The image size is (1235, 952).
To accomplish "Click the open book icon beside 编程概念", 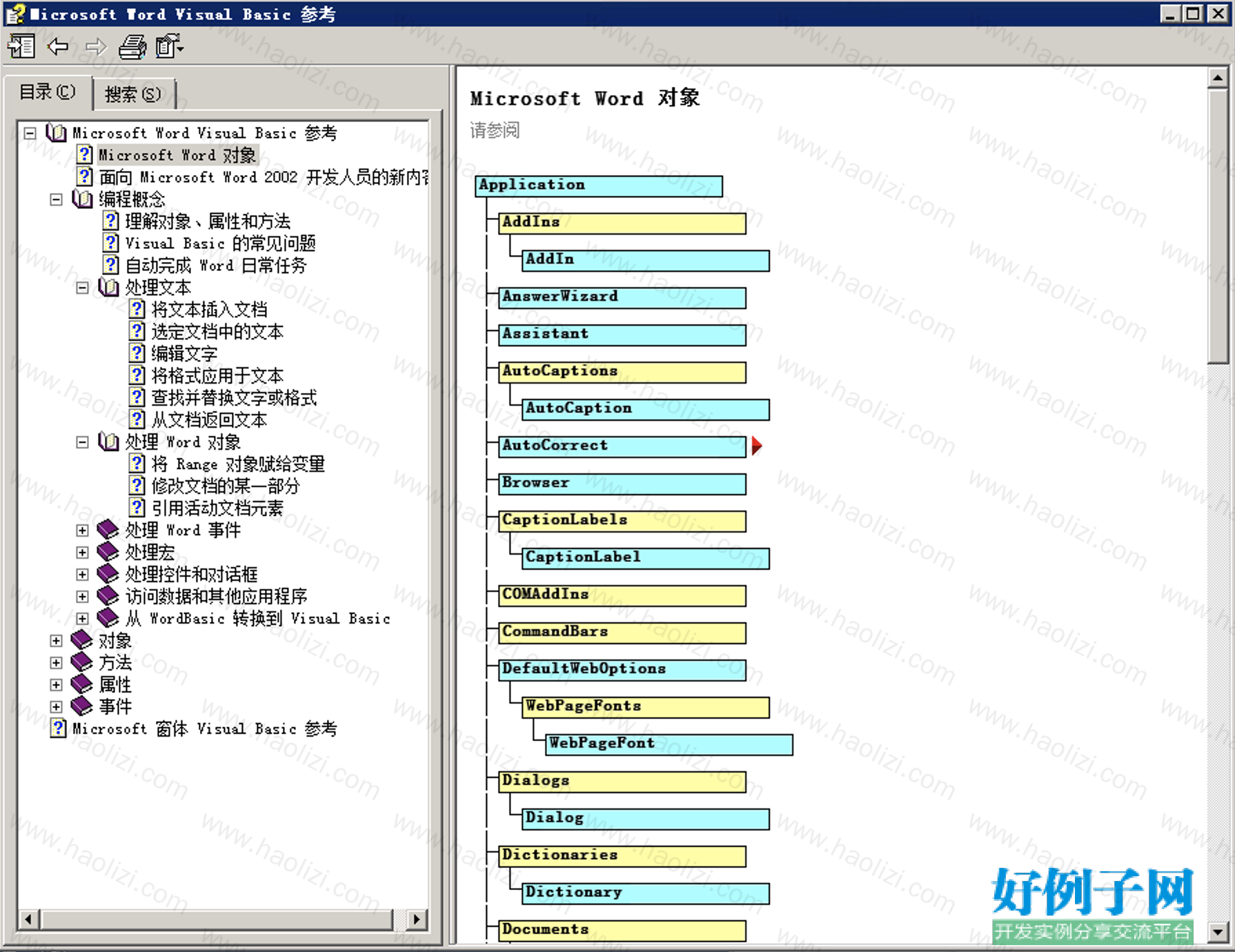I will click(82, 199).
